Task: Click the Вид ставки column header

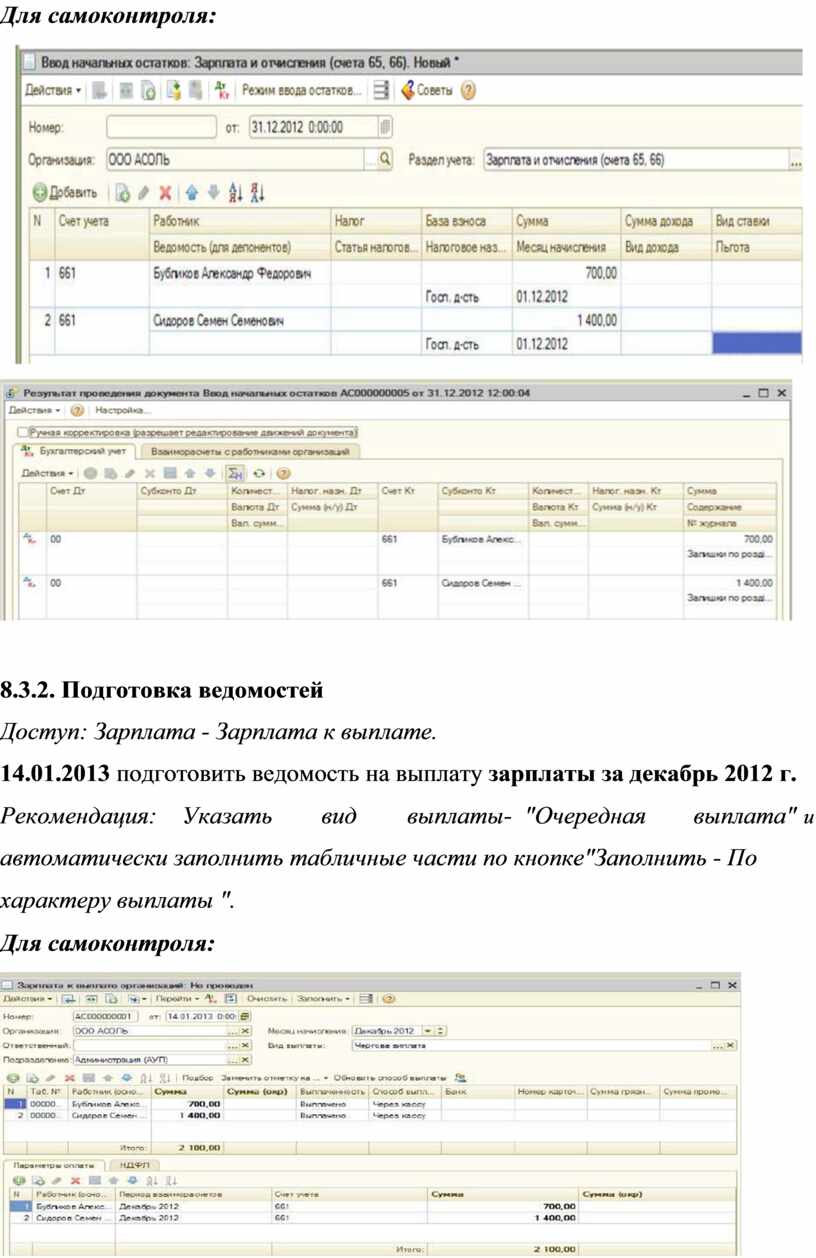Action: click(757, 220)
